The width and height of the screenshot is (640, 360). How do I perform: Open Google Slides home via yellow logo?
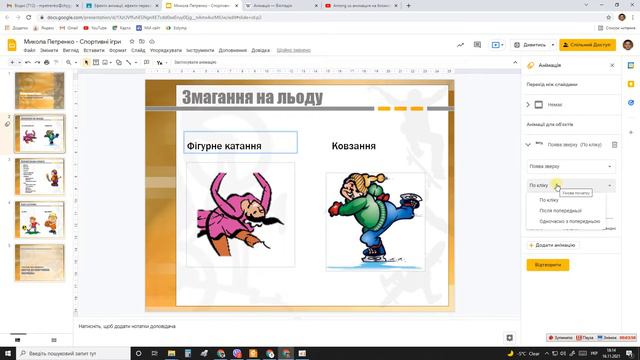point(12,44)
